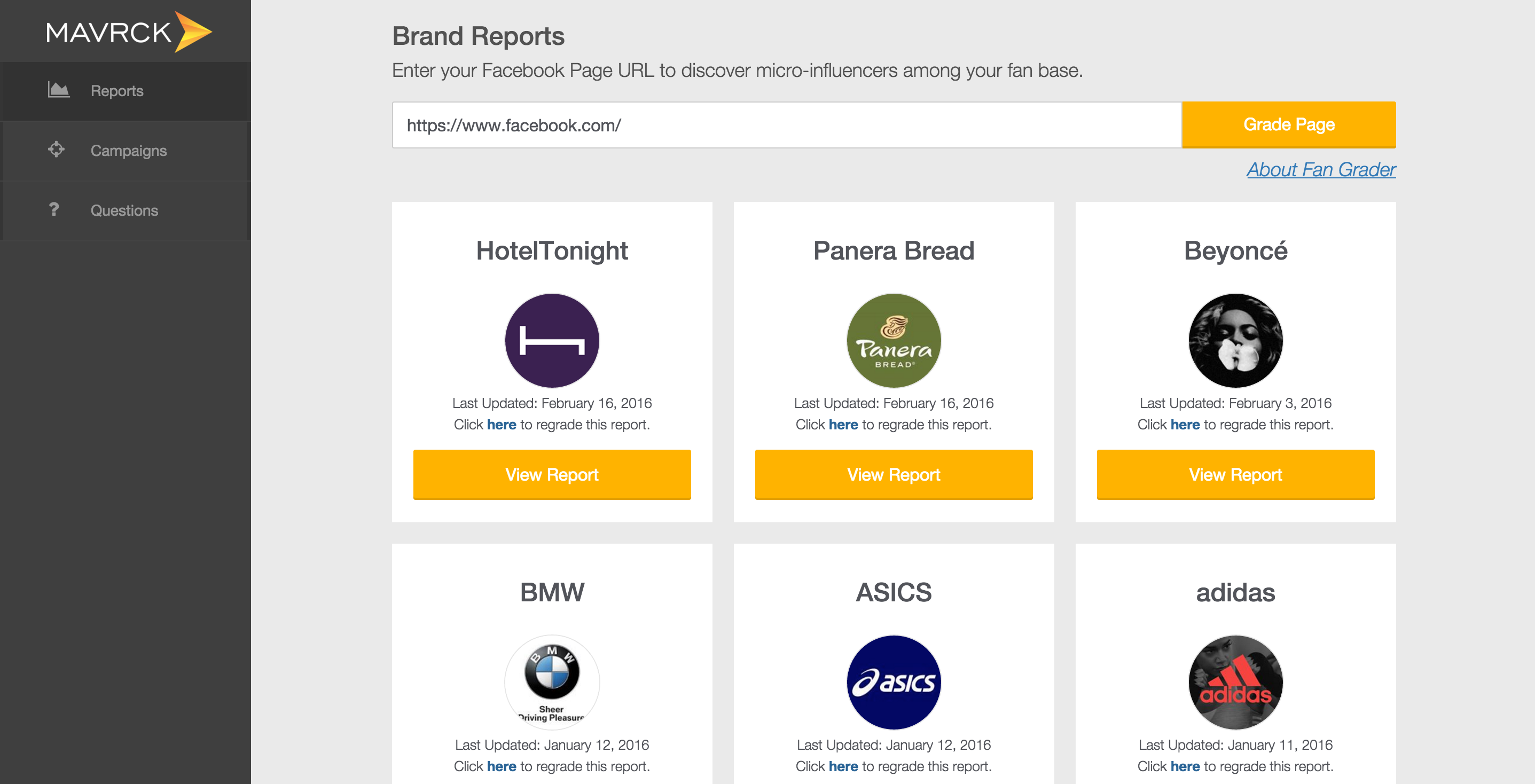Click the Reports chart icon in sidebar

pyautogui.click(x=58, y=90)
